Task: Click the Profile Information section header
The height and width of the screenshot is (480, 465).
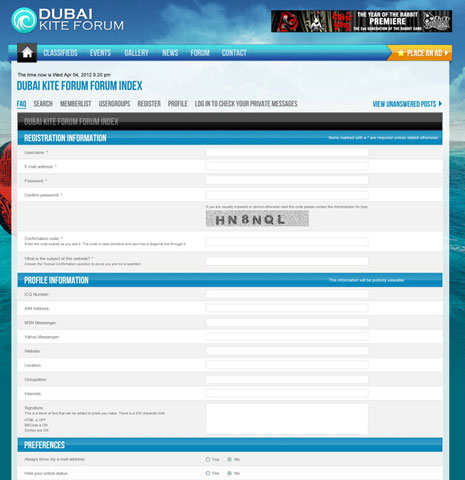Action: (230, 280)
